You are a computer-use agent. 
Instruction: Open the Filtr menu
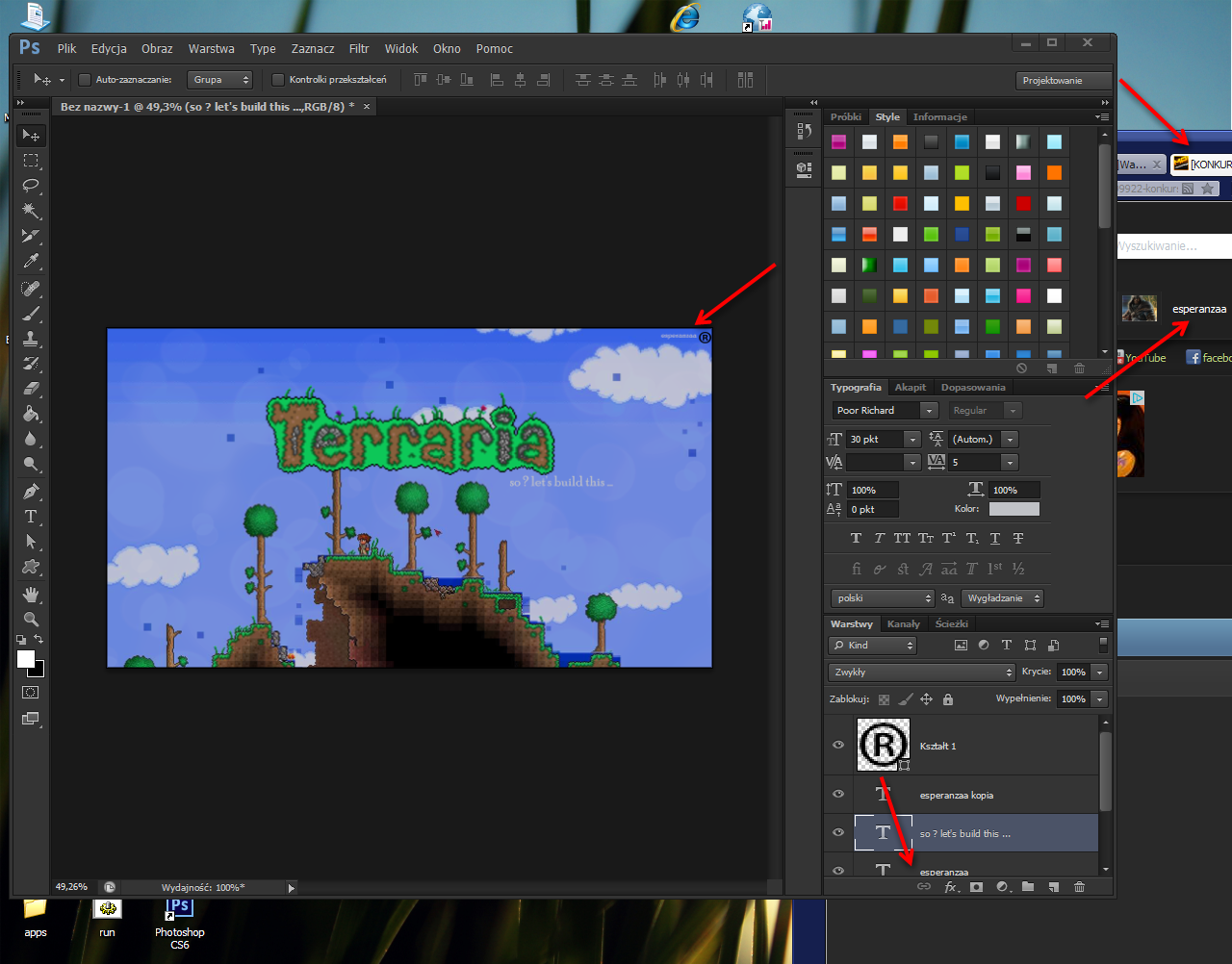click(359, 48)
